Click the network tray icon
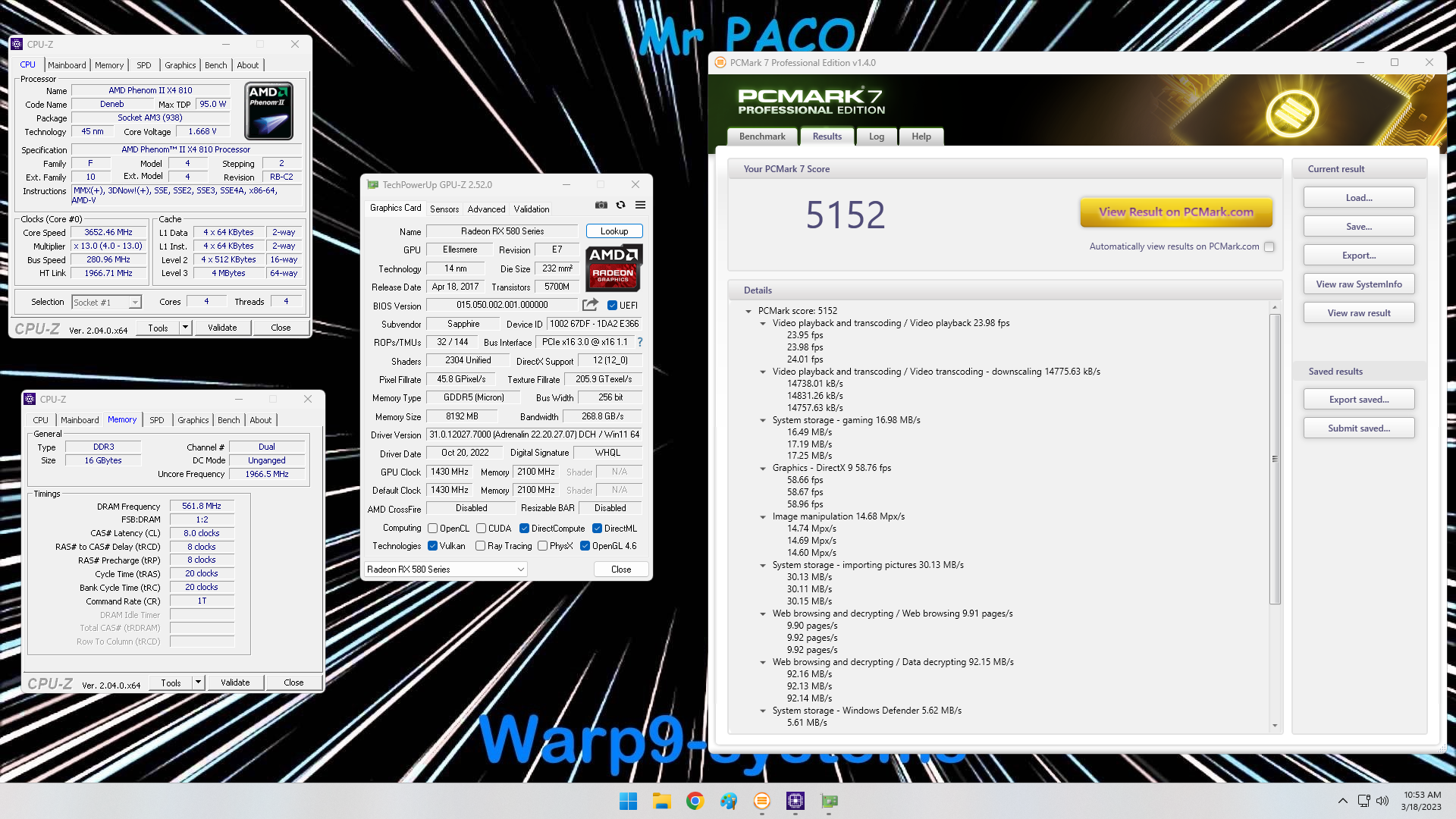Screen dimensions: 1456x819 click(1363, 801)
